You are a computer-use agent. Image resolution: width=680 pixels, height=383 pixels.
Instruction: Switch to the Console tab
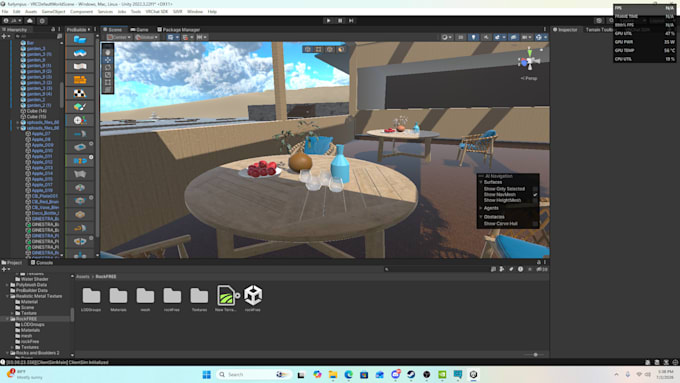pyautogui.click(x=42, y=263)
